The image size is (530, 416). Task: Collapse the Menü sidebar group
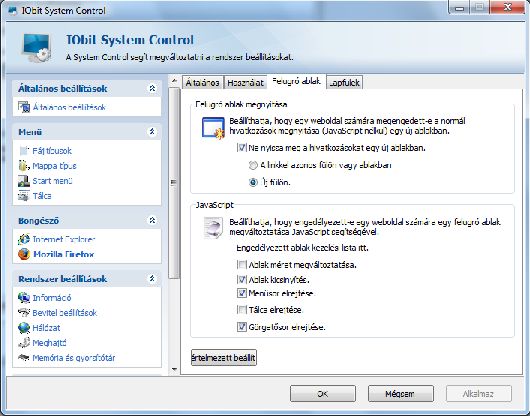[152, 131]
